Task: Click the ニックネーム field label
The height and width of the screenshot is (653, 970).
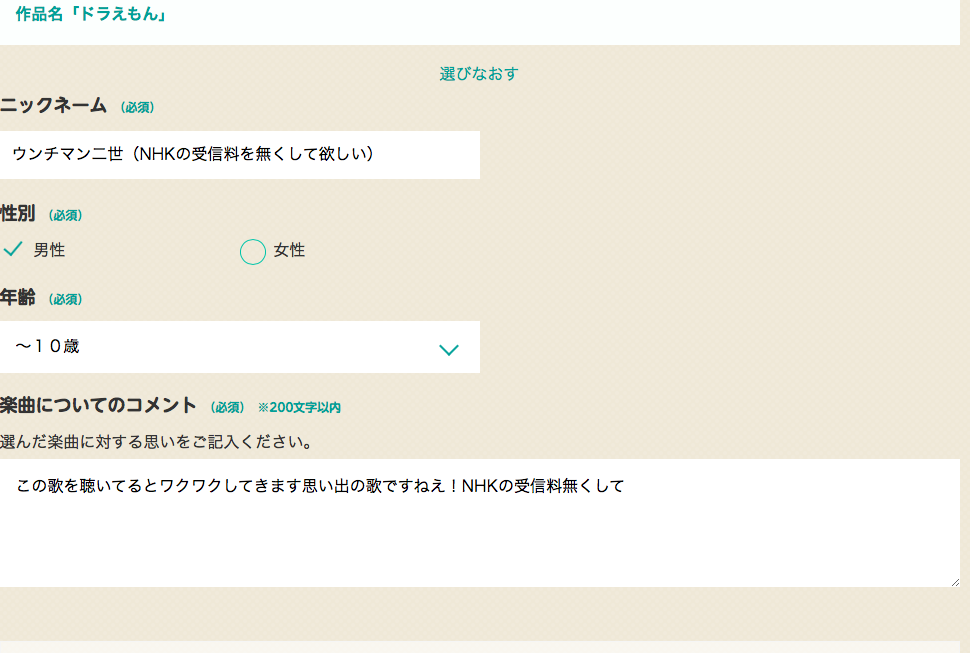Action: pyautogui.click(x=54, y=106)
